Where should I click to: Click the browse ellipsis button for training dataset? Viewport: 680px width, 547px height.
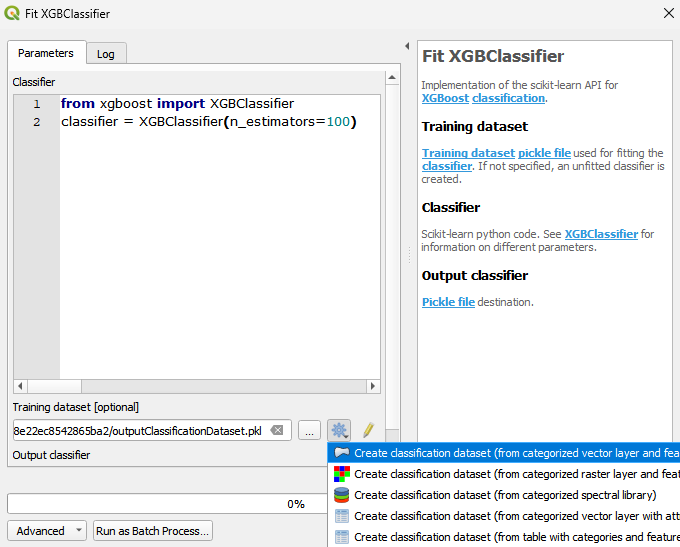click(x=309, y=430)
